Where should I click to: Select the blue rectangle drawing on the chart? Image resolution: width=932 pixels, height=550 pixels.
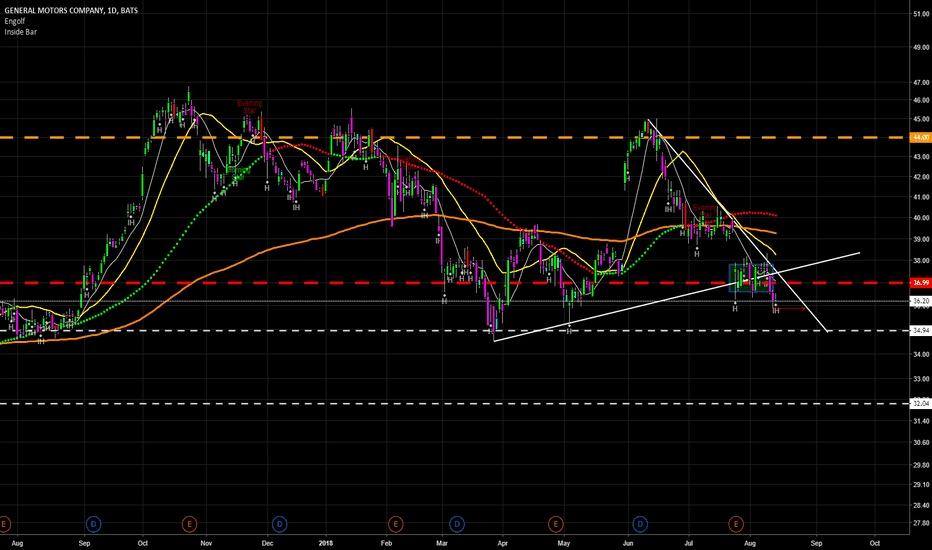[x=751, y=278]
